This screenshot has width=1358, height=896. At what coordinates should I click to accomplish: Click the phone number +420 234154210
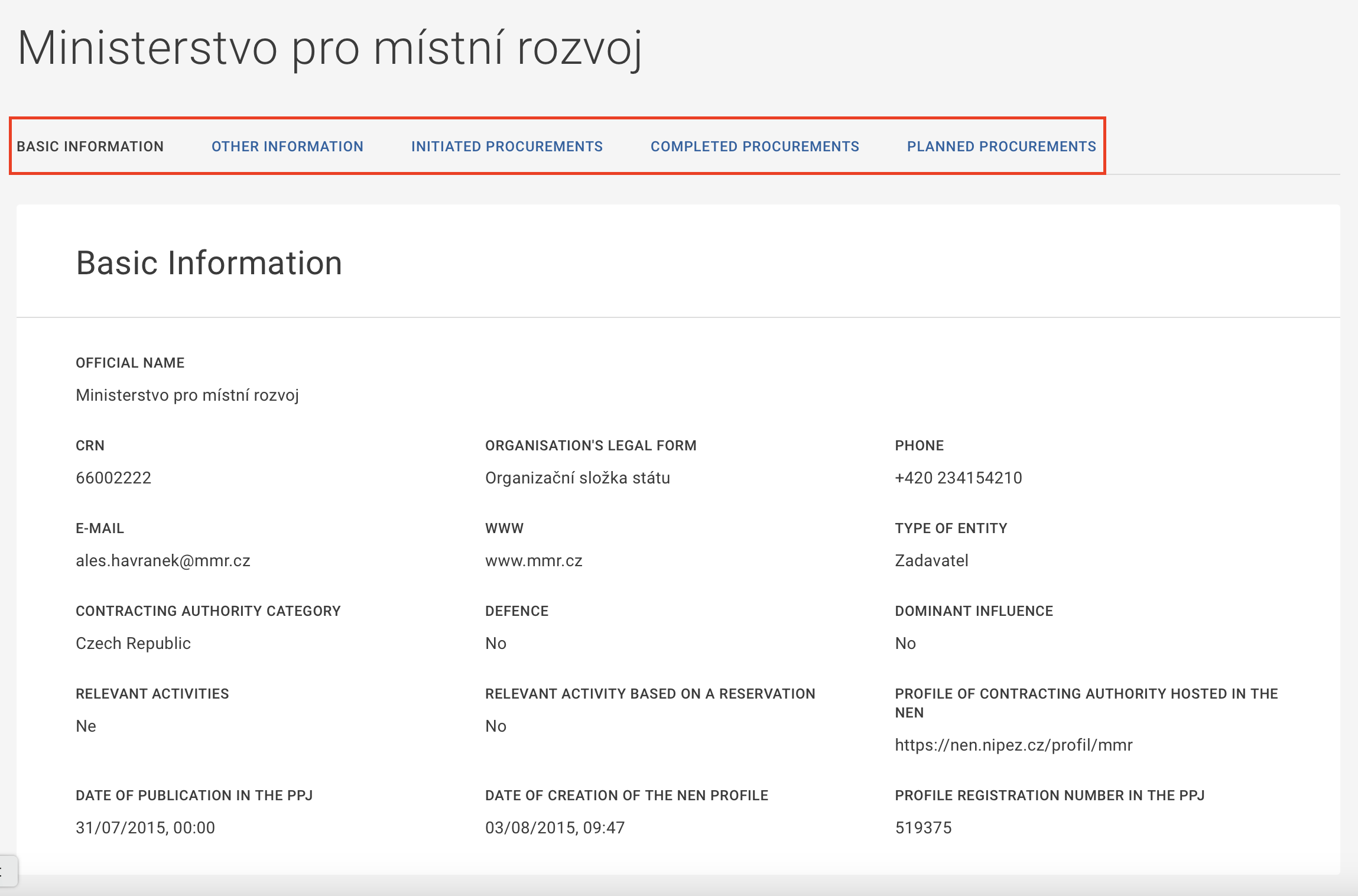tap(958, 478)
